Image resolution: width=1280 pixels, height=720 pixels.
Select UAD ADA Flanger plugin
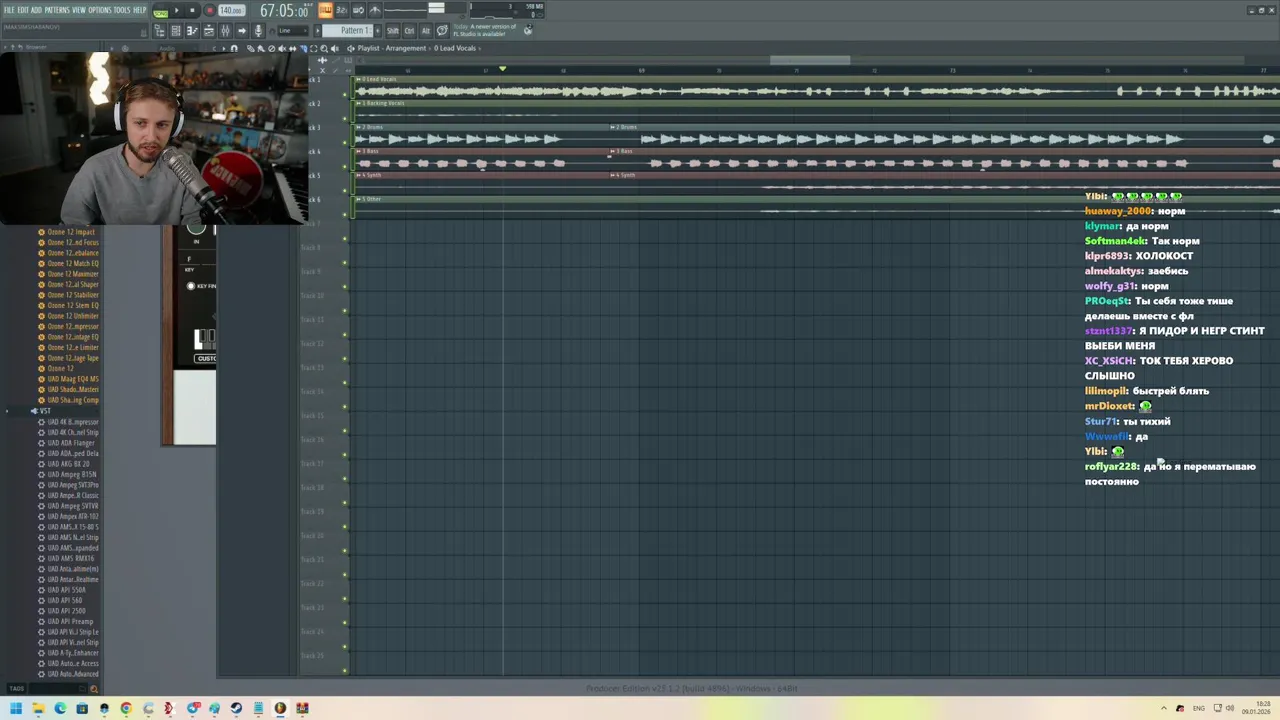(x=71, y=443)
